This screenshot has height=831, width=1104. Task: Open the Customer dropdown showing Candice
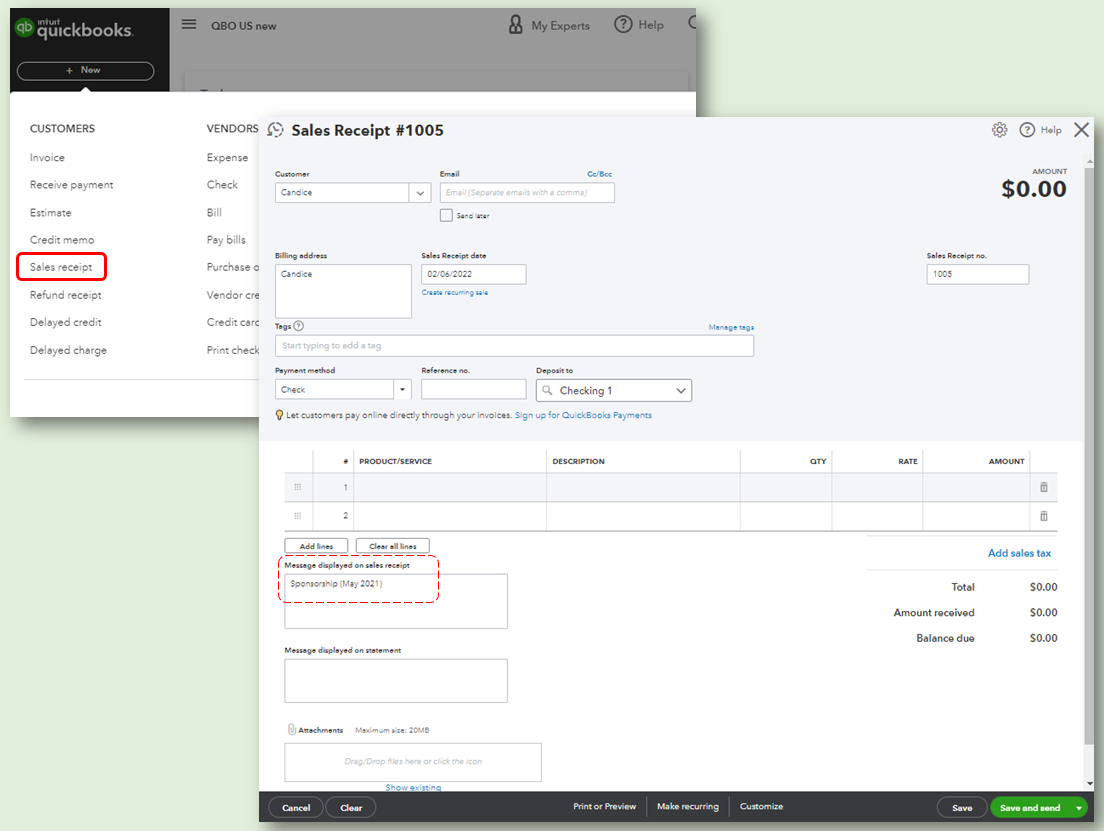click(x=419, y=192)
